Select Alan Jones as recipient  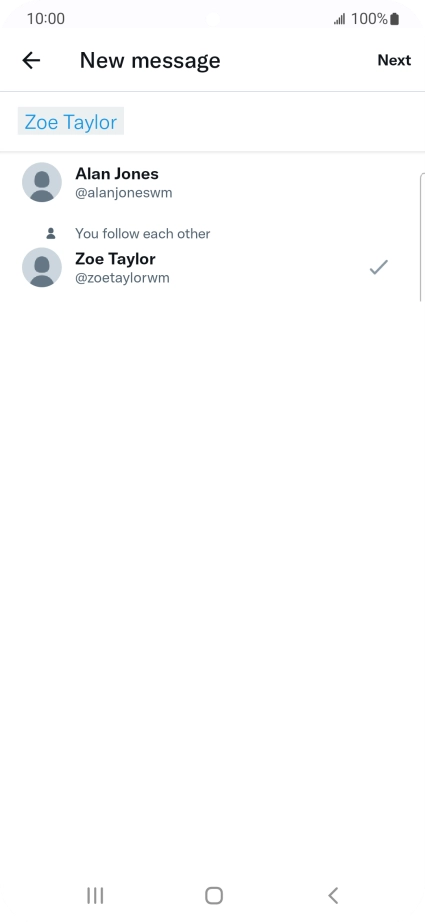(212, 182)
